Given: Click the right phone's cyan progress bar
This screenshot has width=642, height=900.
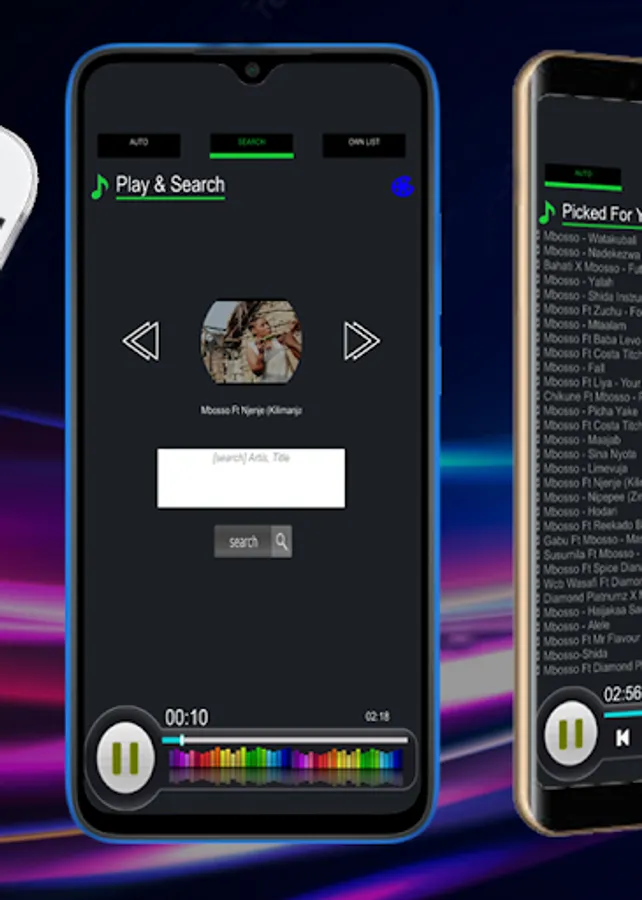Looking at the screenshot, I should tap(622, 714).
